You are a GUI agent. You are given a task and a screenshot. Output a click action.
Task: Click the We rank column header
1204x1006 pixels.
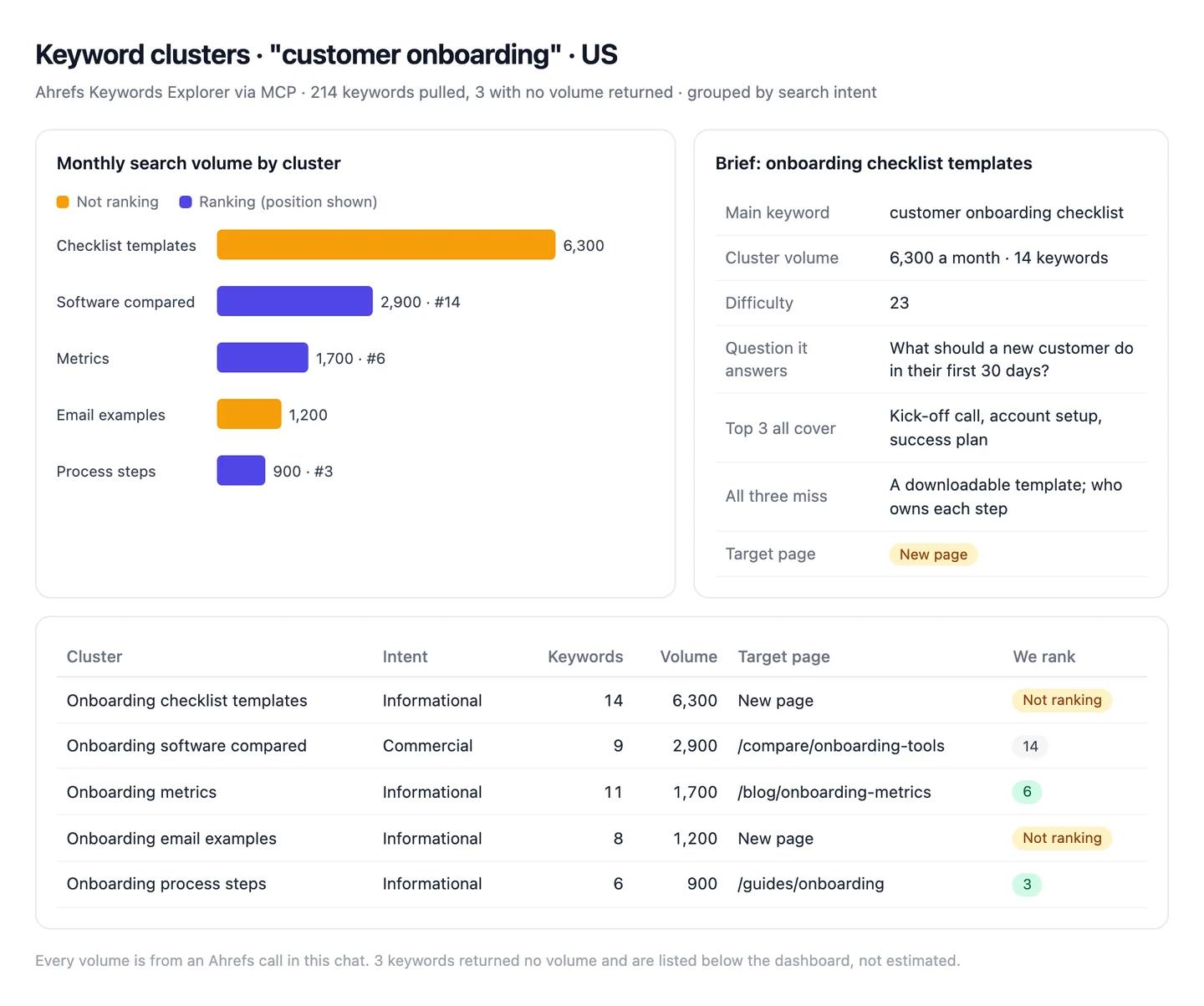pyautogui.click(x=1044, y=656)
